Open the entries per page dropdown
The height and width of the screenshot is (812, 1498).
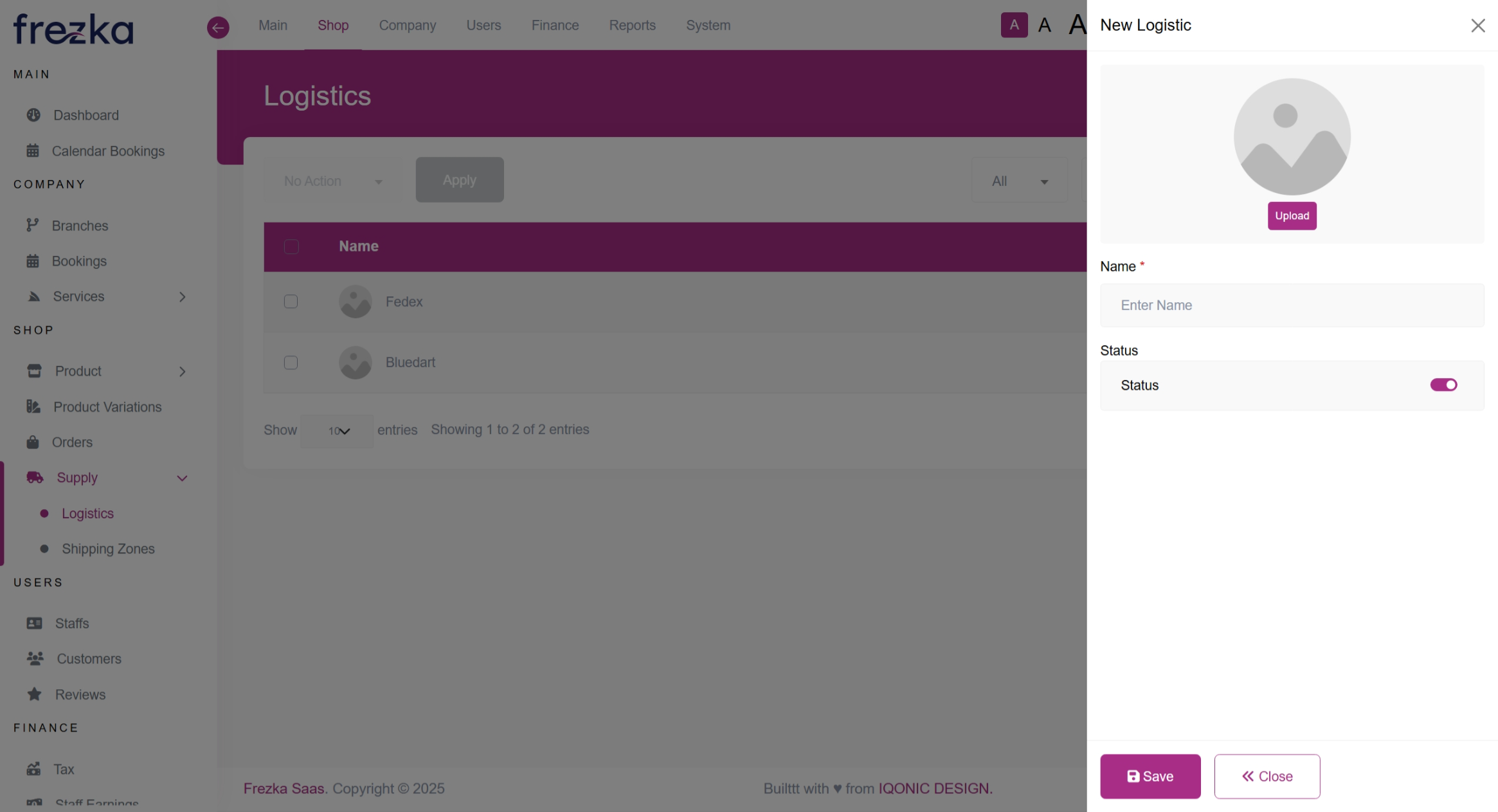click(x=338, y=431)
